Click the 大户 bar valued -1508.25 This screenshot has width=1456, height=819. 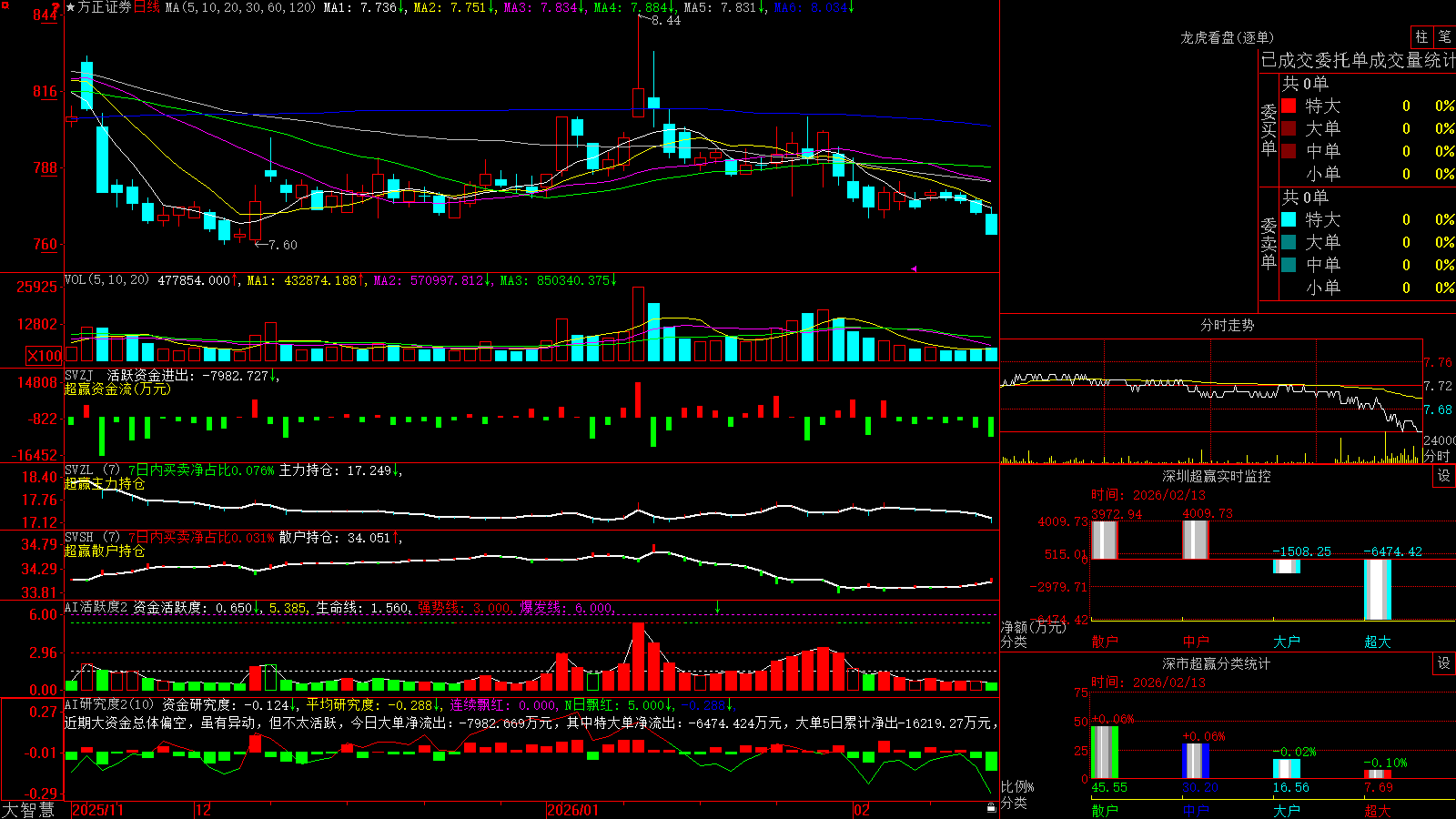click(x=1286, y=566)
